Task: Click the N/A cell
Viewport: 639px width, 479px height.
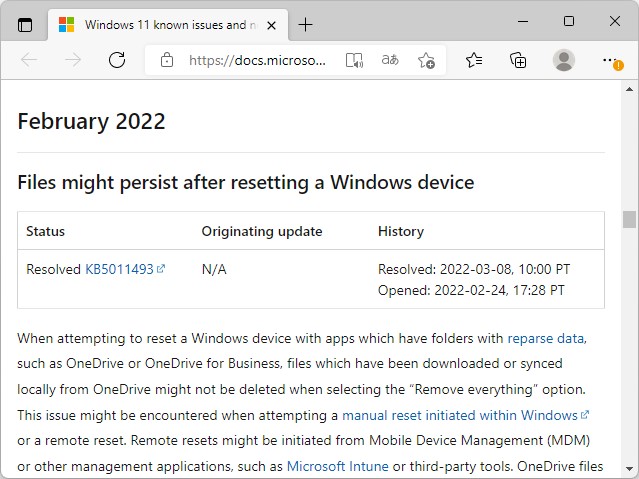Action: click(x=214, y=269)
